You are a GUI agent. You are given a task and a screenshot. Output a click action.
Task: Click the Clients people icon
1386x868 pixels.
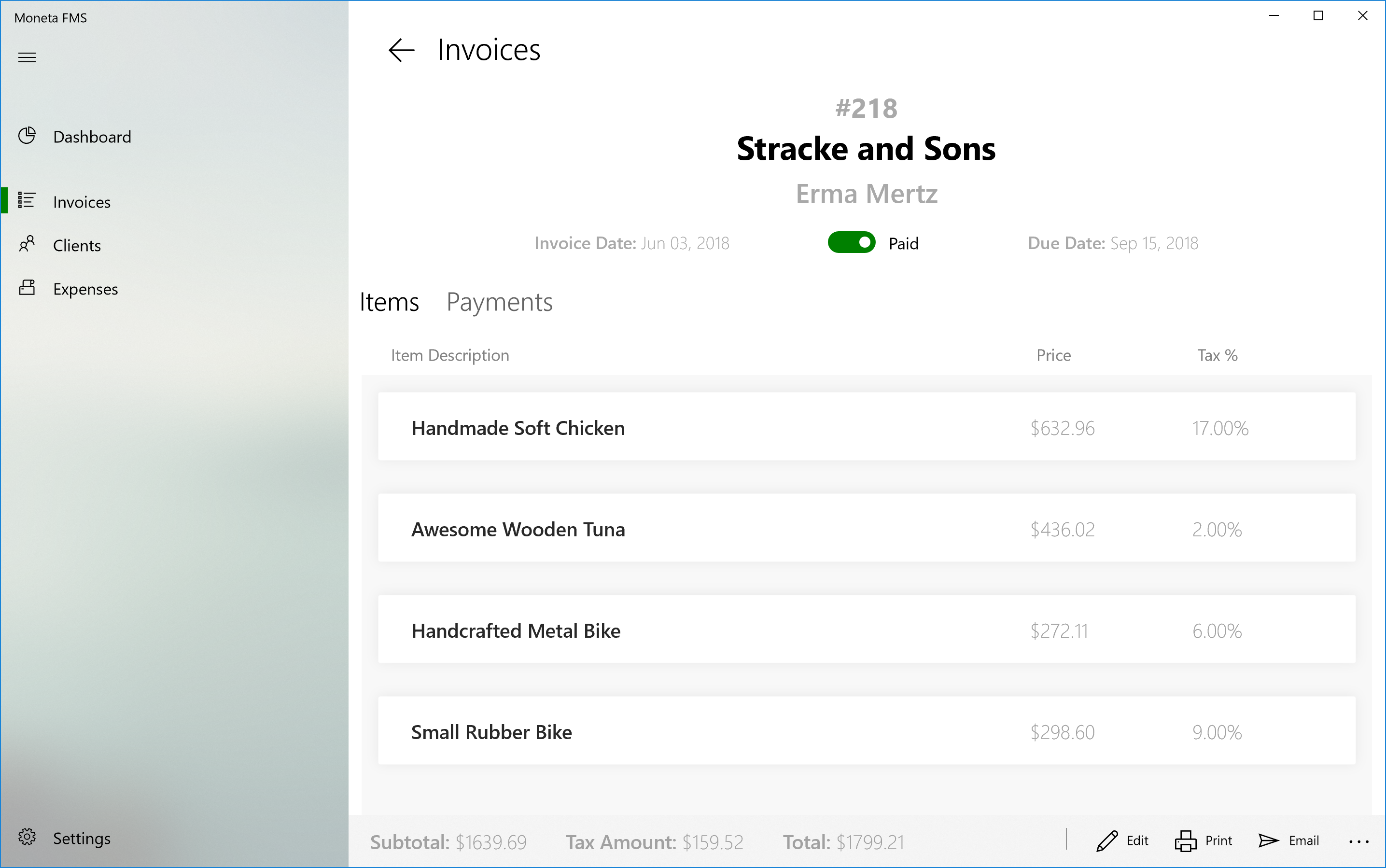click(x=27, y=245)
